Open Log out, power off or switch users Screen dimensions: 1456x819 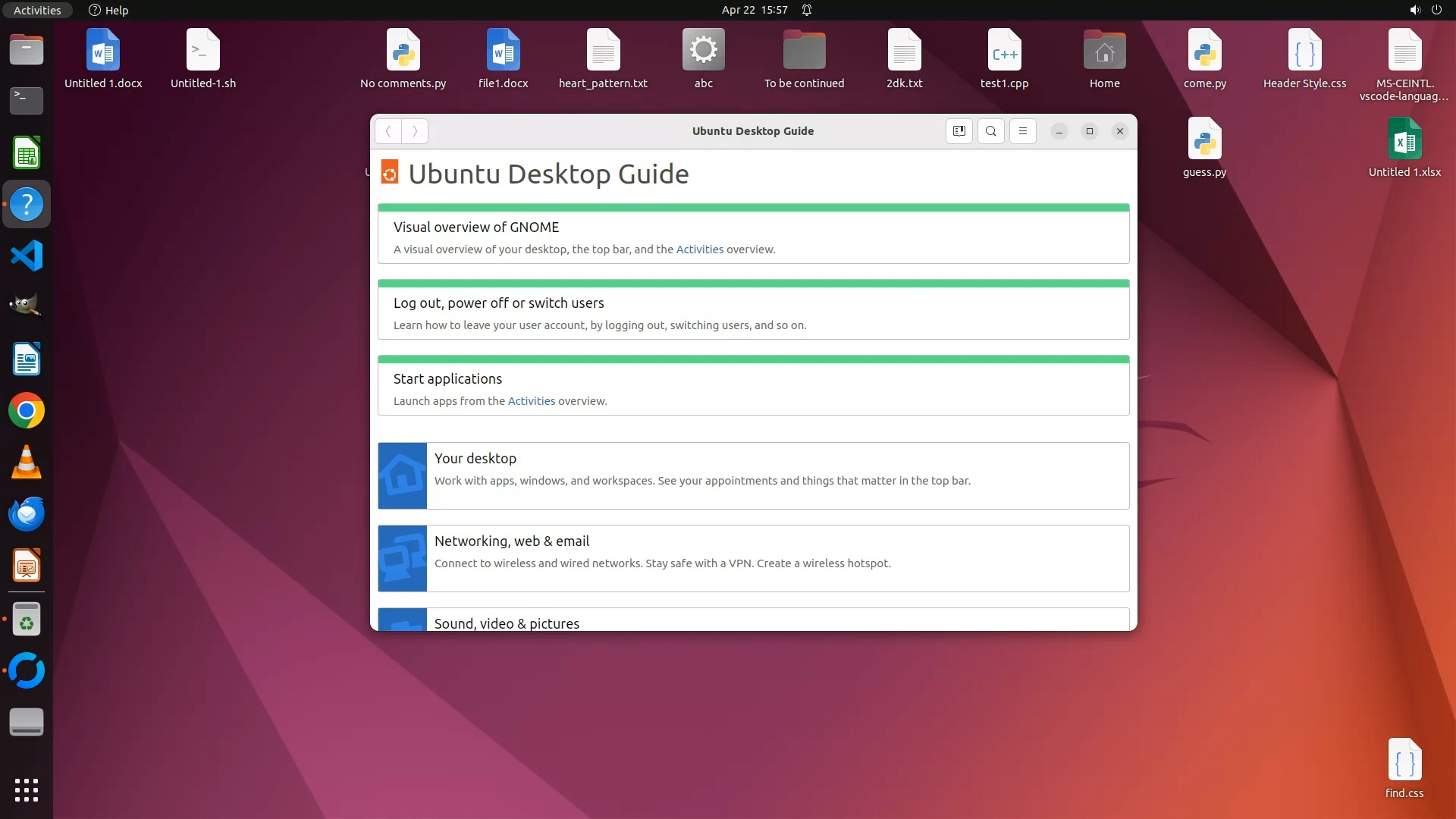point(498,303)
